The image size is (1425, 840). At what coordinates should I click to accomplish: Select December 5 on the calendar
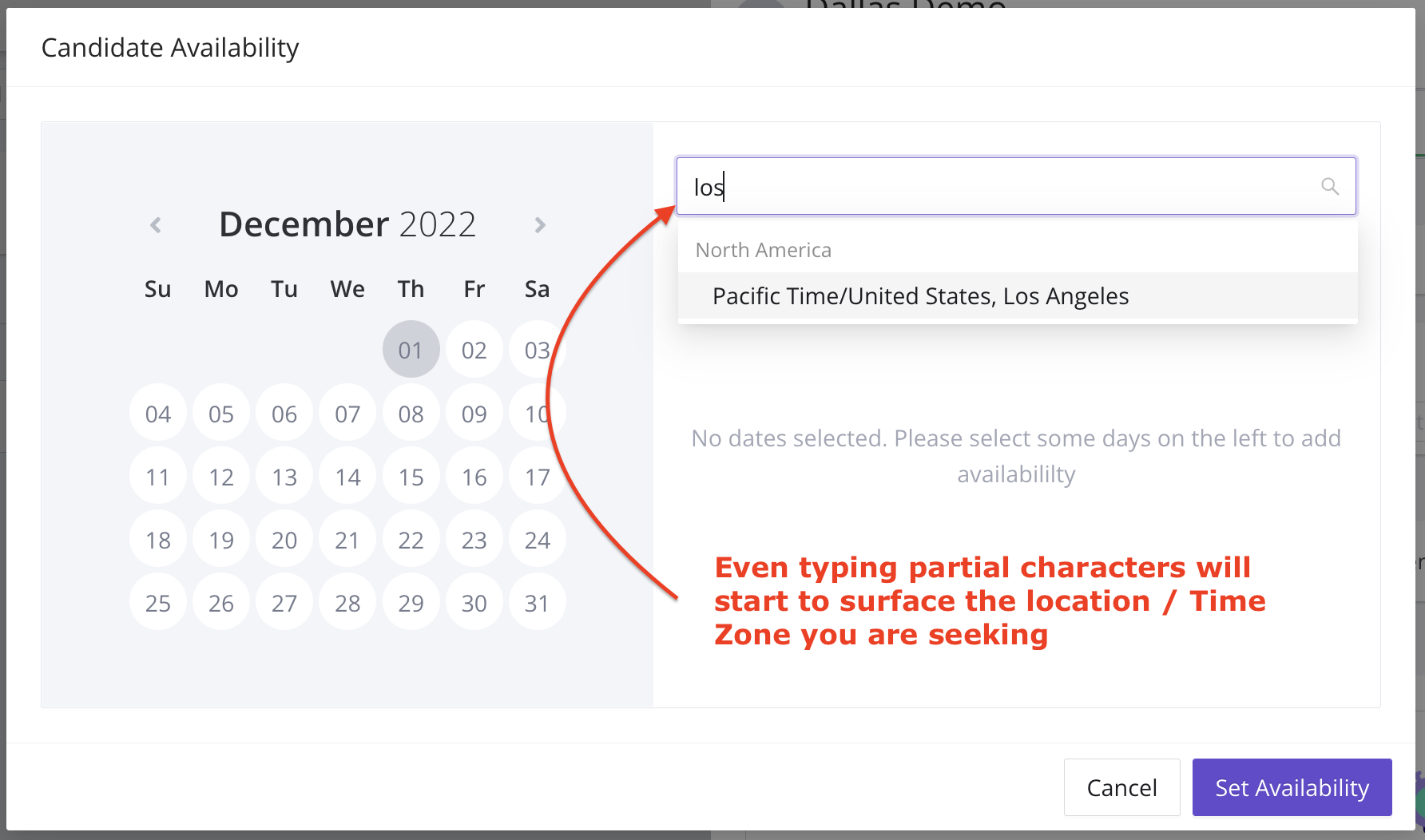pos(220,413)
